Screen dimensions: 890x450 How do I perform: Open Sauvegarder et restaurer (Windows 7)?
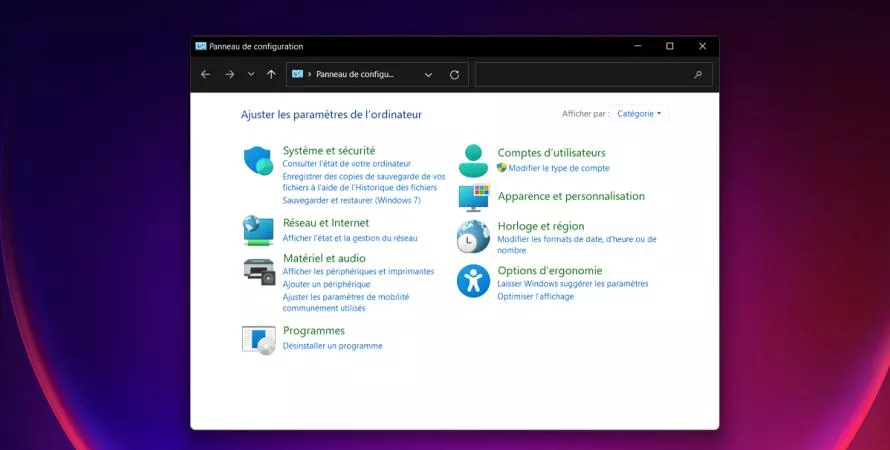click(351, 200)
